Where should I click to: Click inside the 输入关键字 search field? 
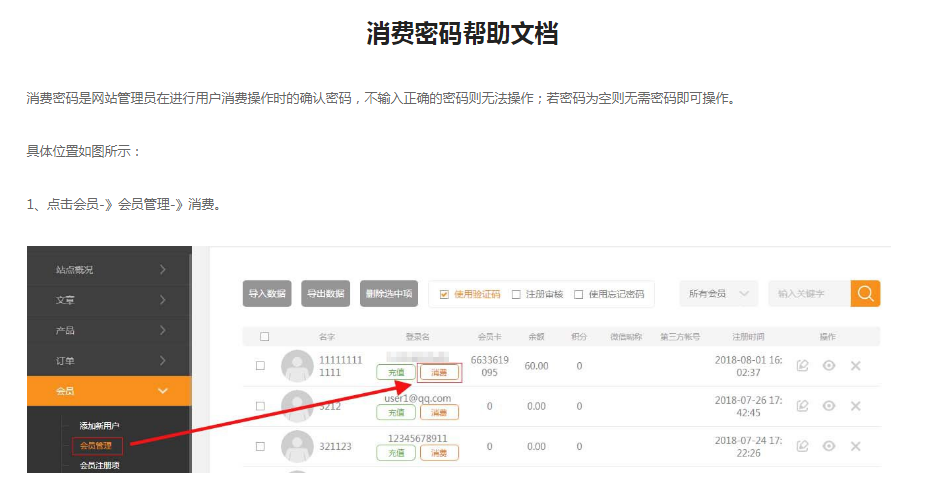(x=808, y=293)
